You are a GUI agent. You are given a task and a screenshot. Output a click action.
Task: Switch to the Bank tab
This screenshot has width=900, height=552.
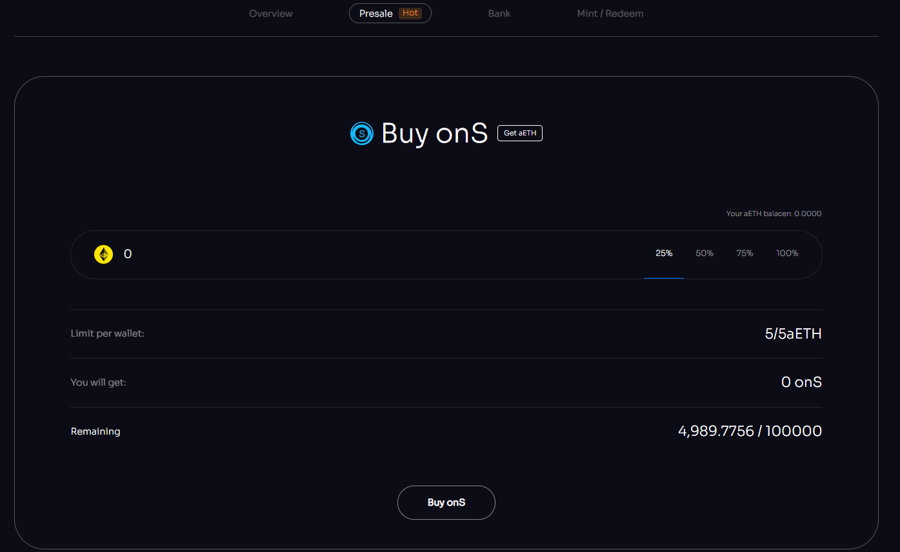tap(499, 14)
